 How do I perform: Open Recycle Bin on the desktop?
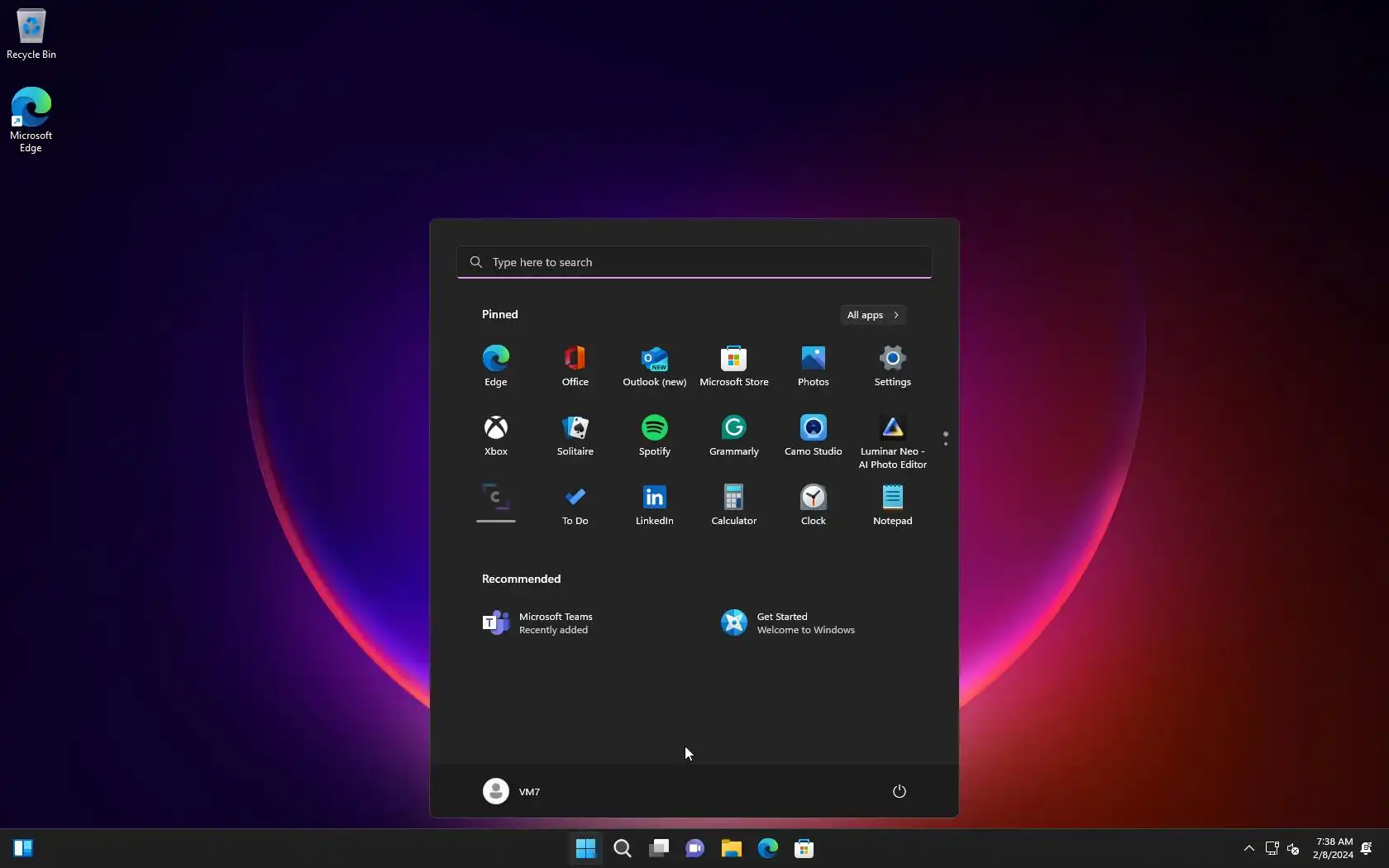point(31,34)
